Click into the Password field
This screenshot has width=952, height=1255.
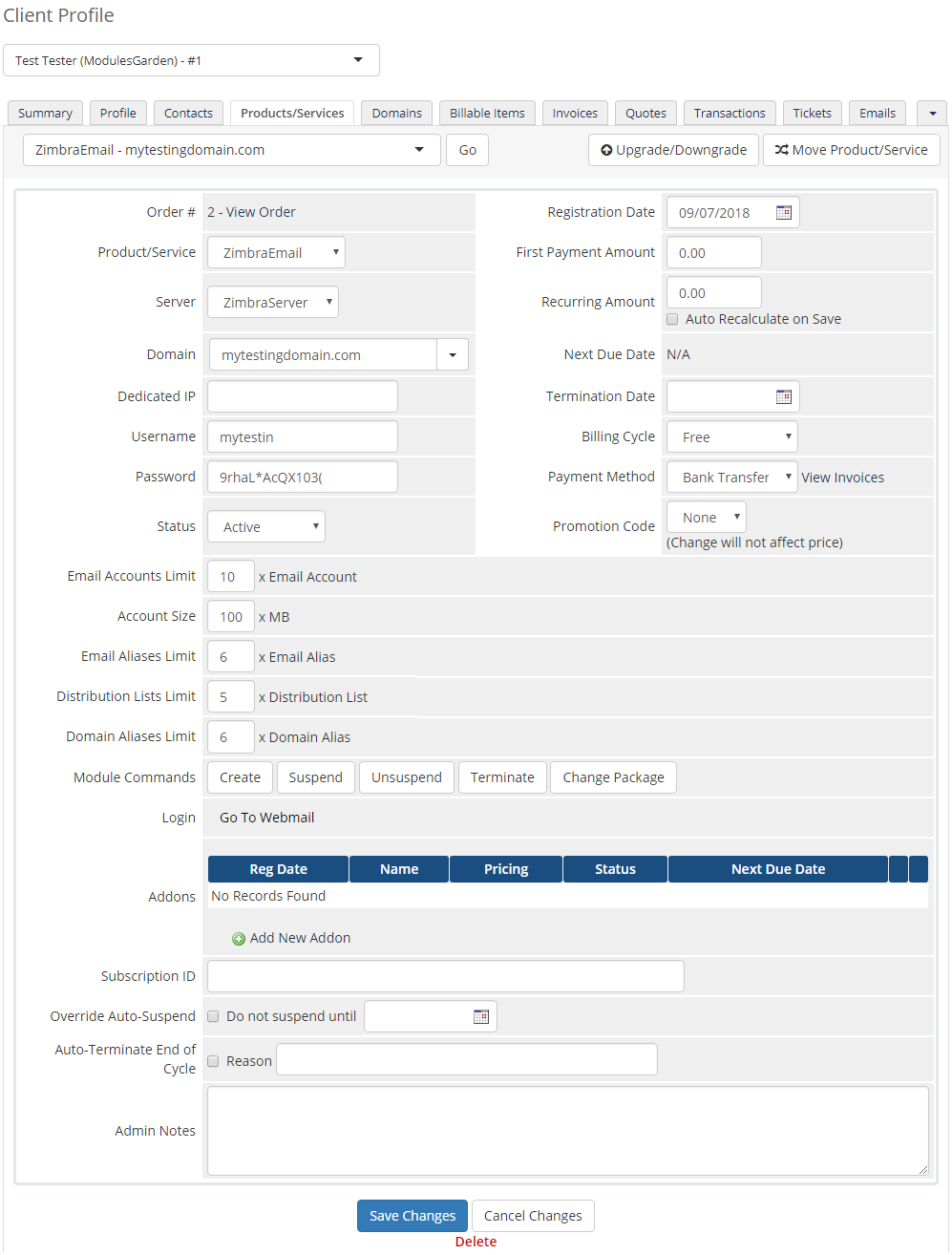[303, 477]
